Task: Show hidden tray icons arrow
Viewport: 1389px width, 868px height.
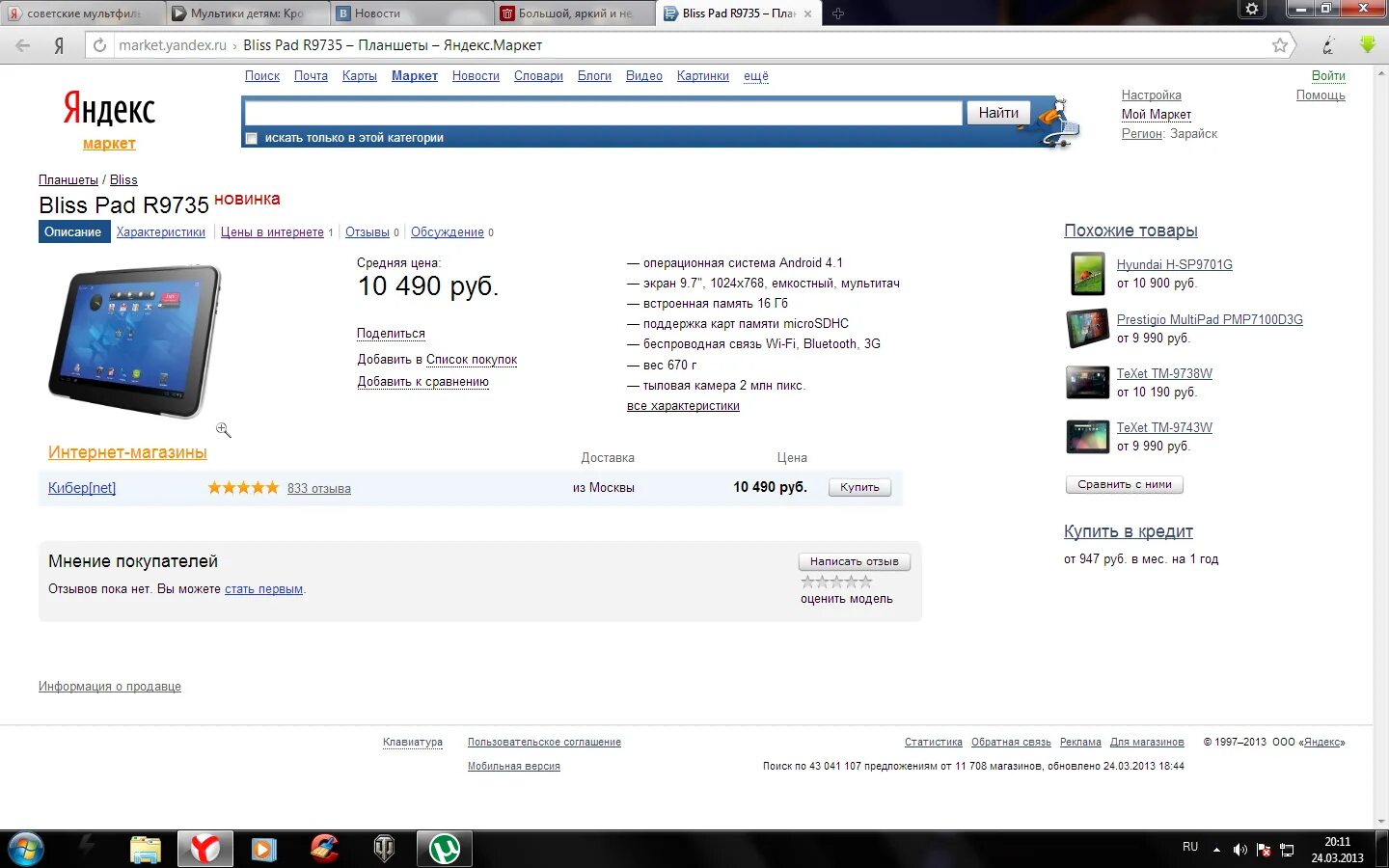Action: (x=1216, y=850)
